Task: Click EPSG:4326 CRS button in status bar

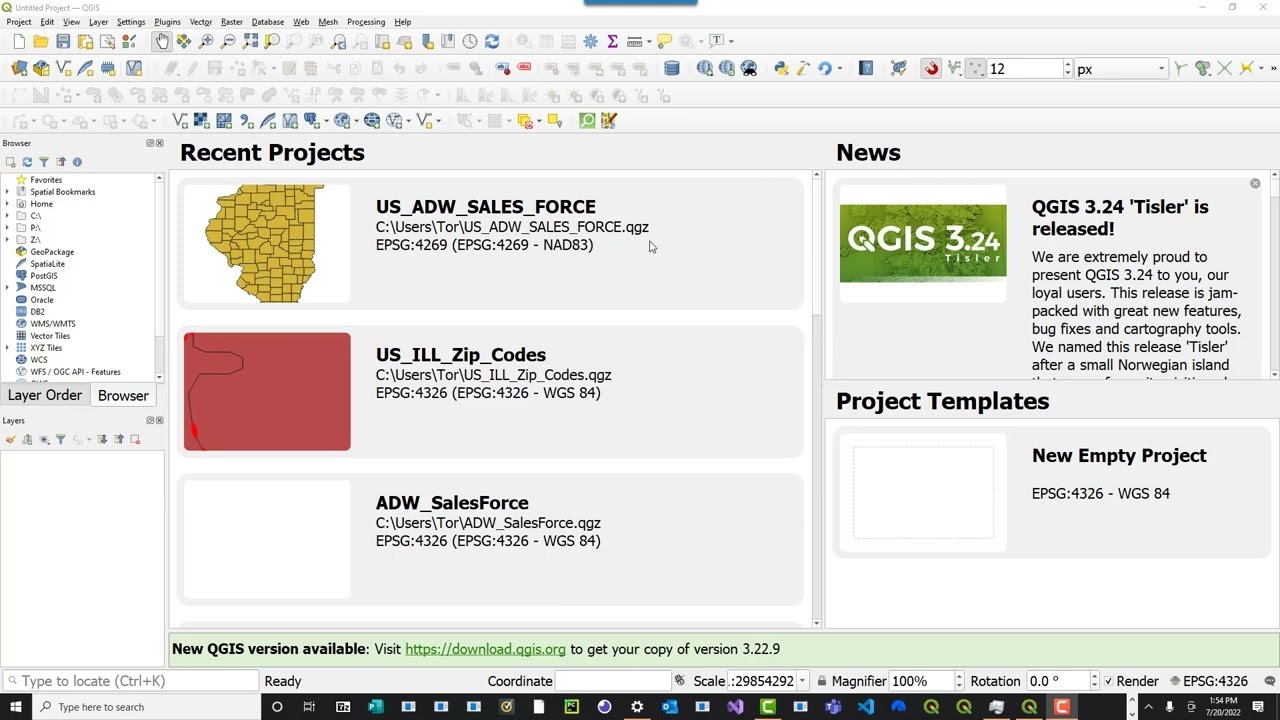Action: 1208,681
